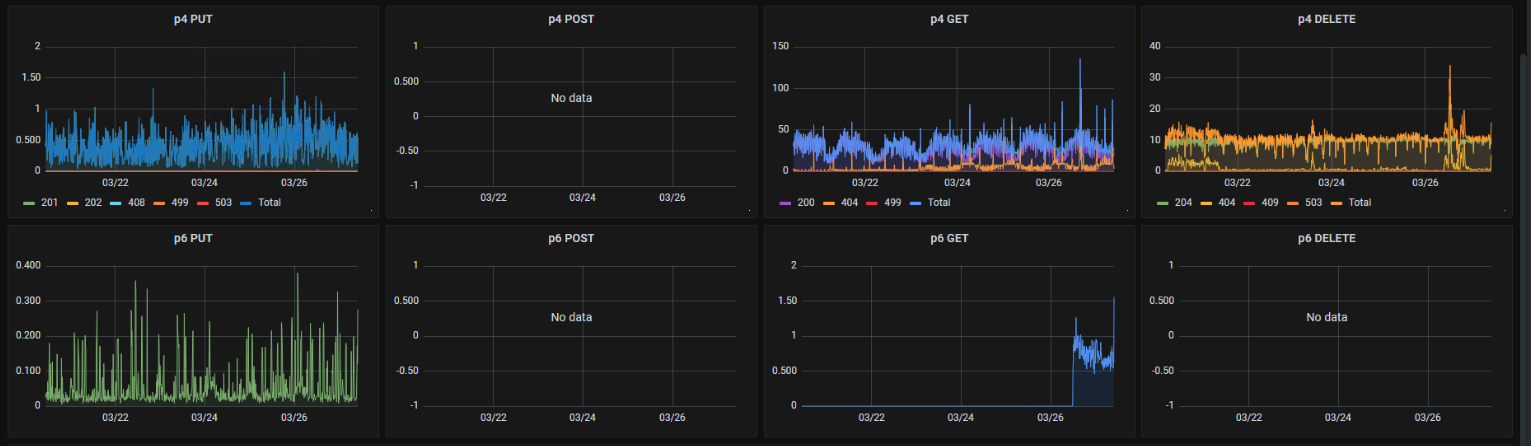Open the p6 POST panel title menu

point(571,239)
